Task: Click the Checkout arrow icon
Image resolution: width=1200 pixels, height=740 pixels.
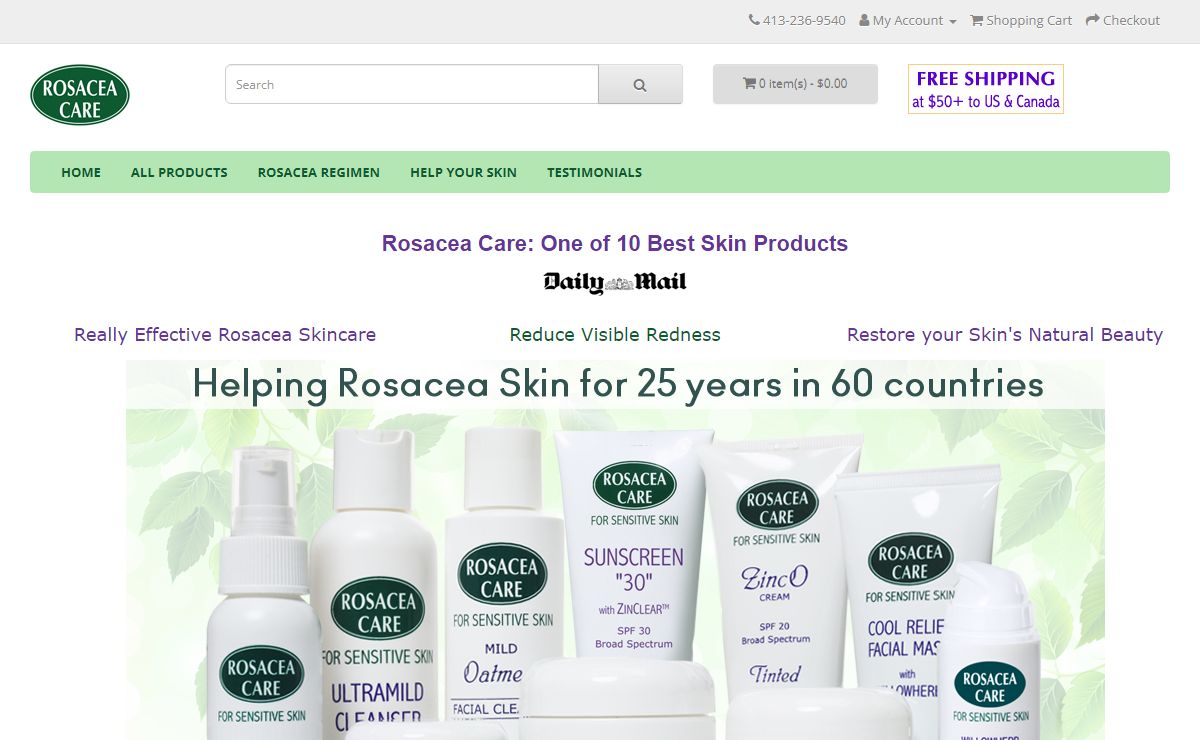Action: coord(1092,20)
